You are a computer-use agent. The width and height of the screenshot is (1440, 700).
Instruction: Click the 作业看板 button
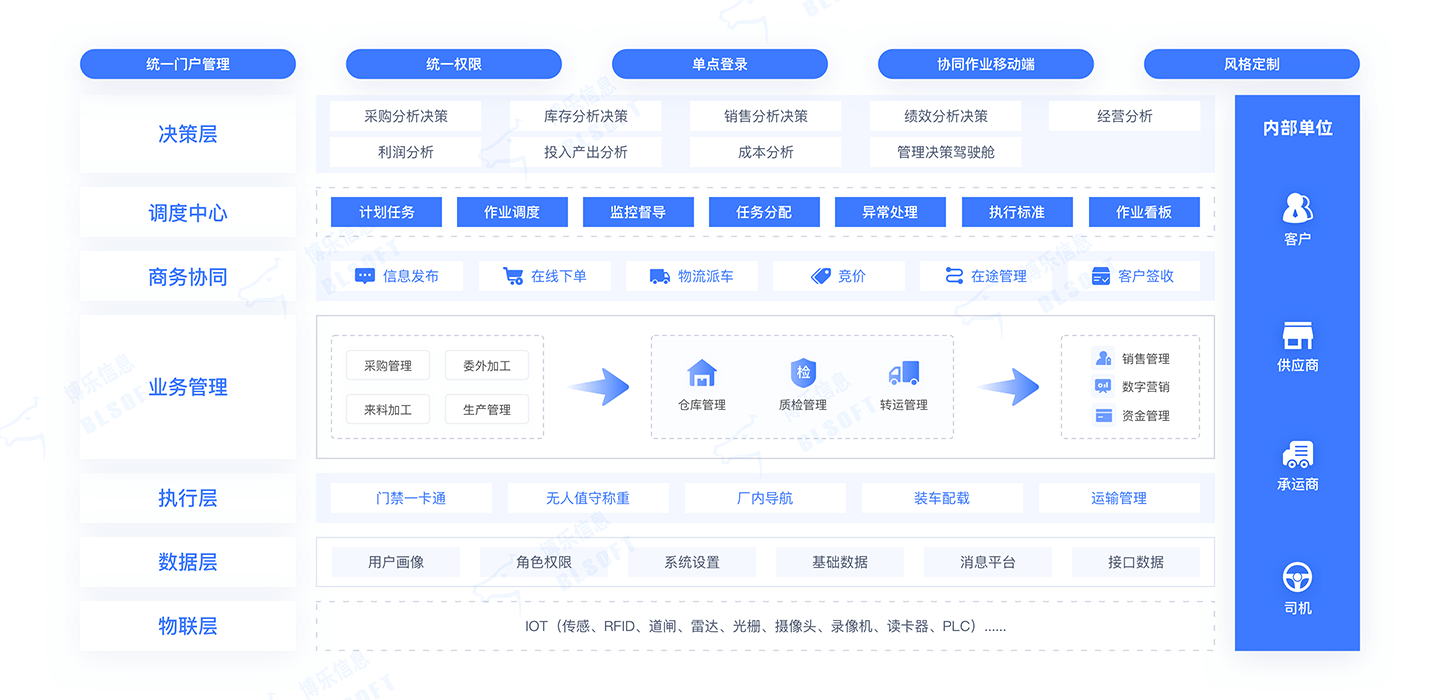coord(1143,212)
